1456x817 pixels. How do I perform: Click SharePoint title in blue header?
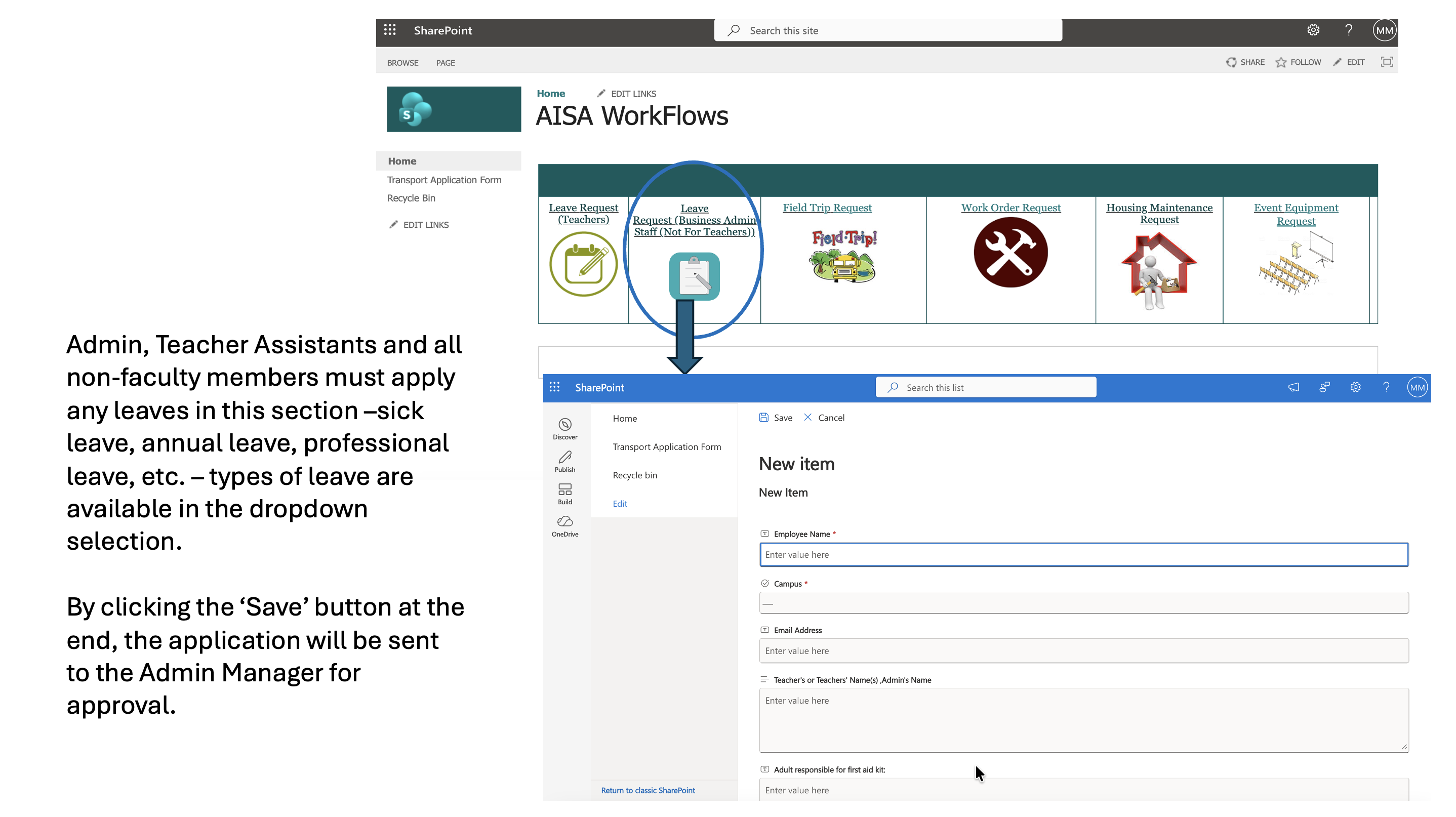599,388
